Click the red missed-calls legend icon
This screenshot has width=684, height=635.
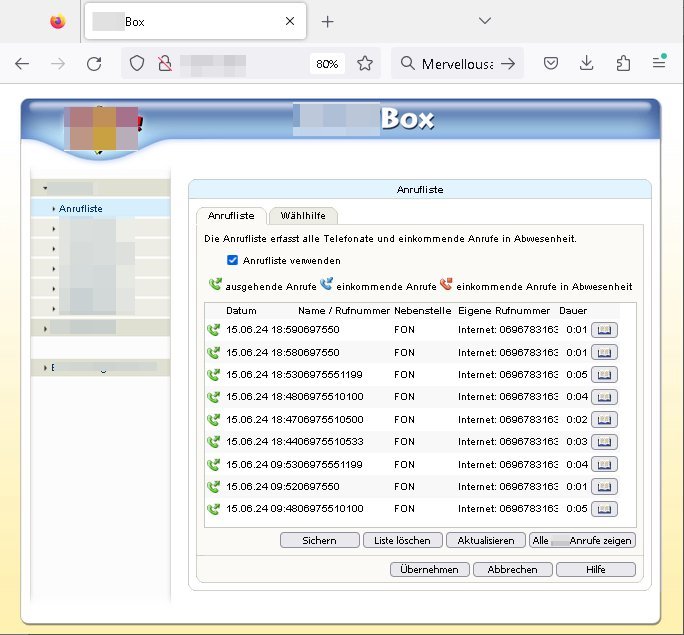(446, 284)
